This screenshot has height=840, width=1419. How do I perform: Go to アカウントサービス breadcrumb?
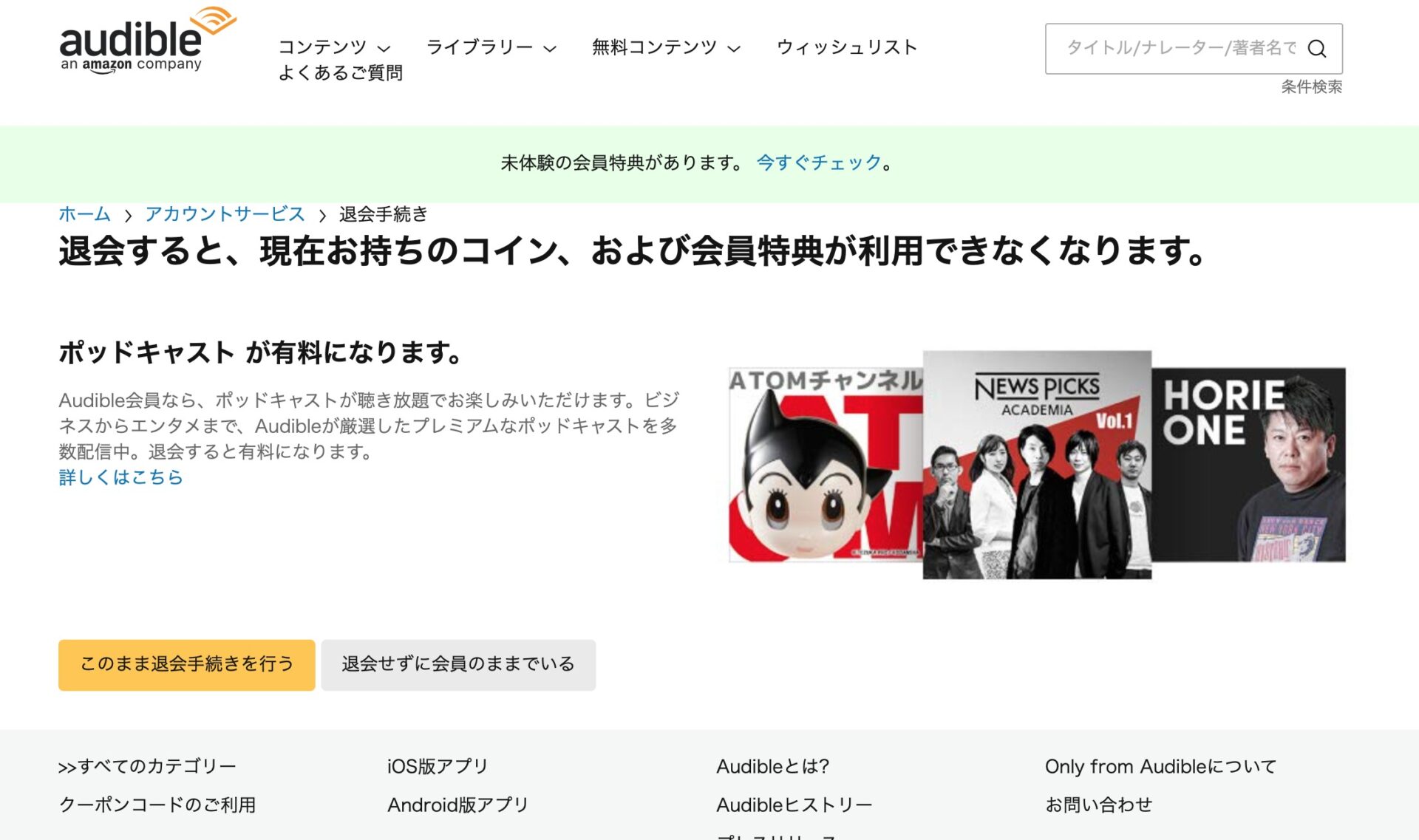[225, 214]
